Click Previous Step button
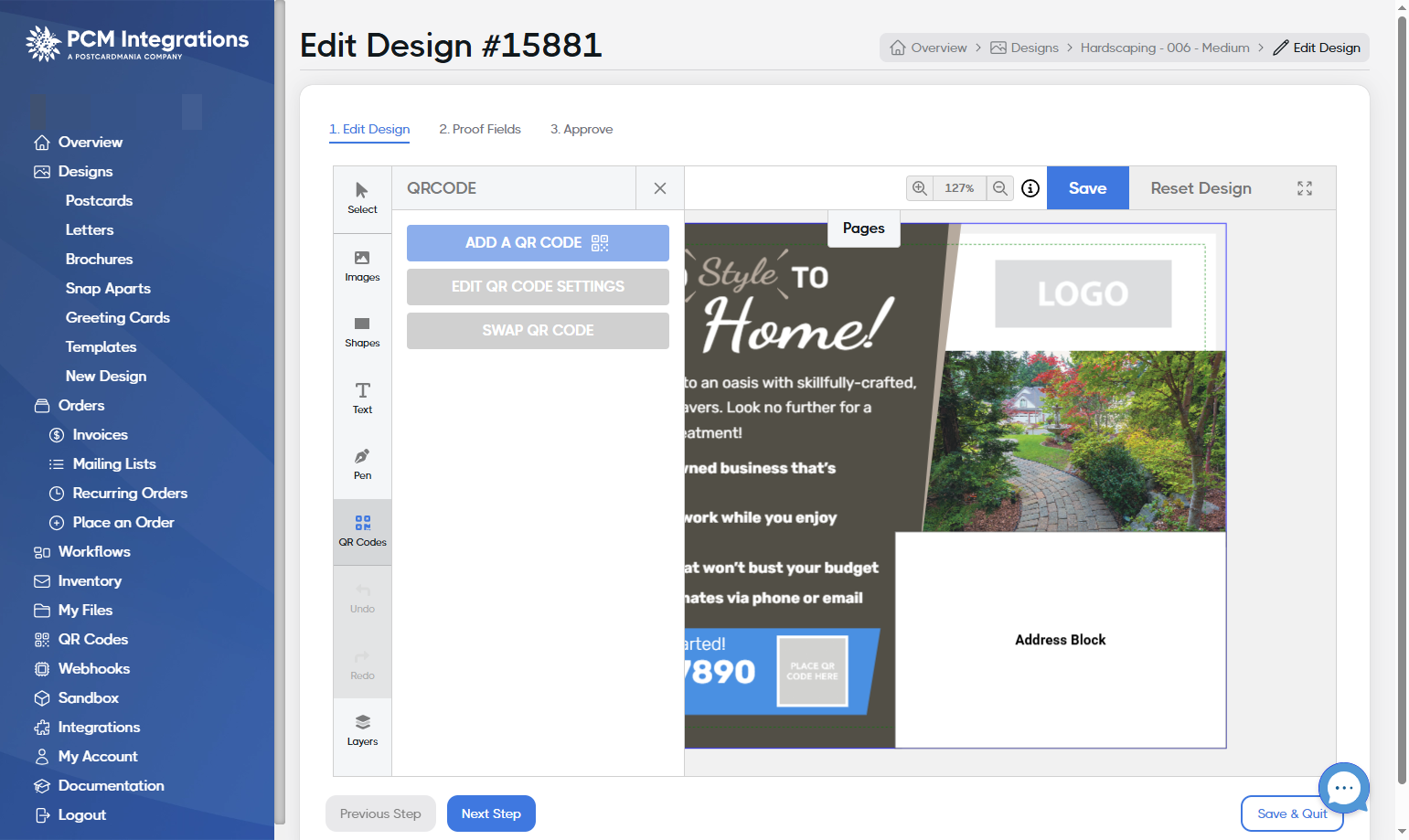Screen dimensions: 1409x840 tap(380, 813)
